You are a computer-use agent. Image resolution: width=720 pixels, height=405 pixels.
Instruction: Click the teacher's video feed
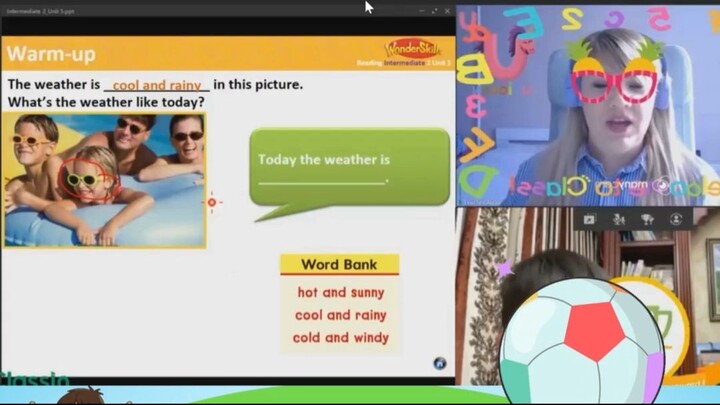(588, 106)
